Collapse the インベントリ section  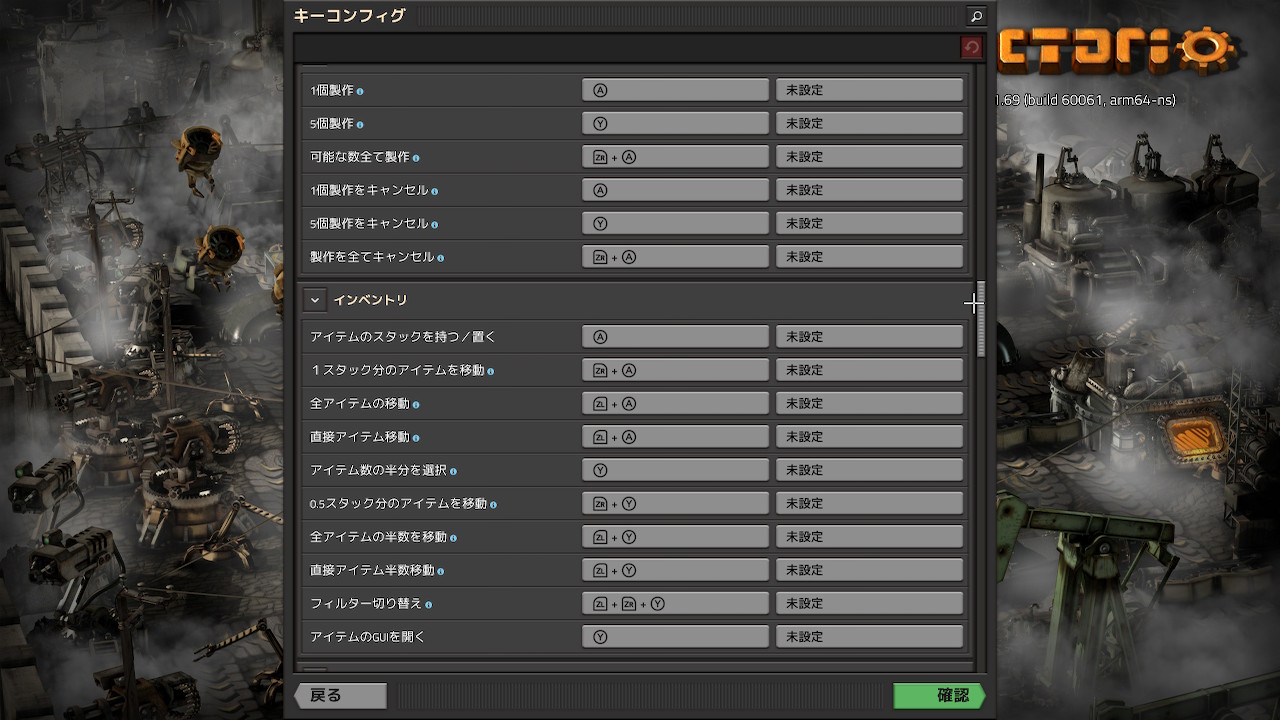pyautogui.click(x=315, y=299)
